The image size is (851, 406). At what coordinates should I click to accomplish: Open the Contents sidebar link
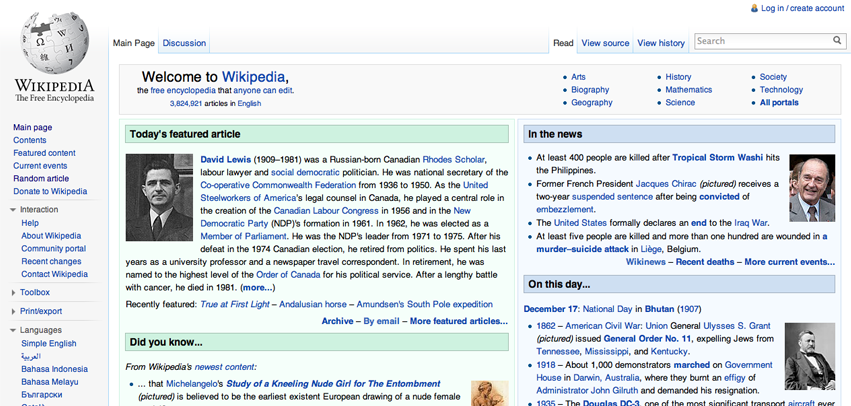(30, 140)
